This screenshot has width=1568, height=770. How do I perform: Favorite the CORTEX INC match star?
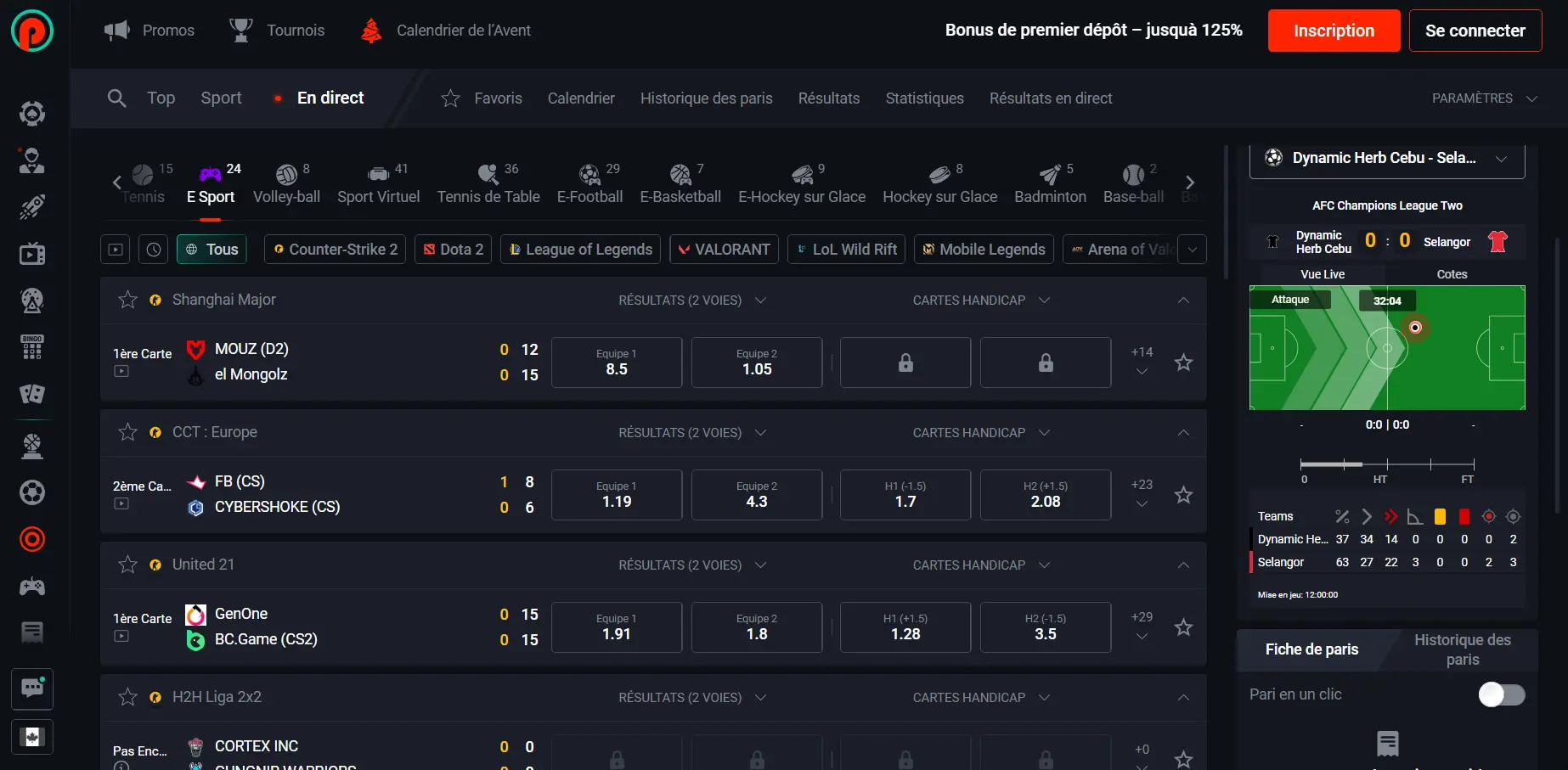tap(1183, 759)
